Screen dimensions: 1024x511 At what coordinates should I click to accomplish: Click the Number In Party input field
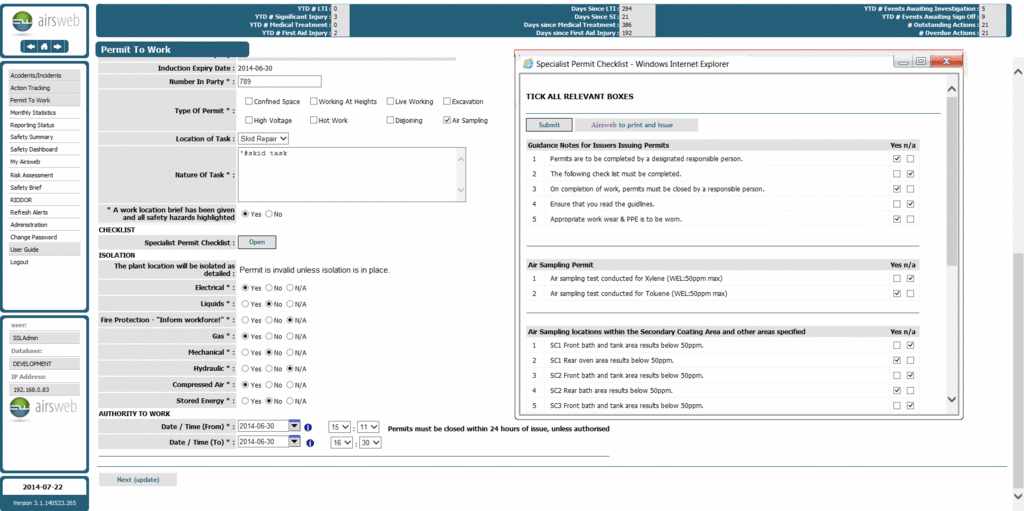tap(279, 81)
